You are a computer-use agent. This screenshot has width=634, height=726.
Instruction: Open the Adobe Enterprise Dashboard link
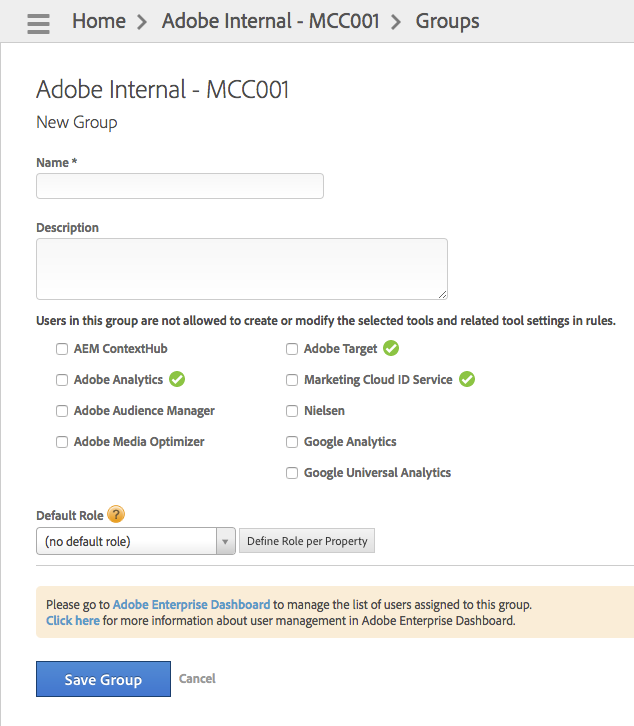191,605
